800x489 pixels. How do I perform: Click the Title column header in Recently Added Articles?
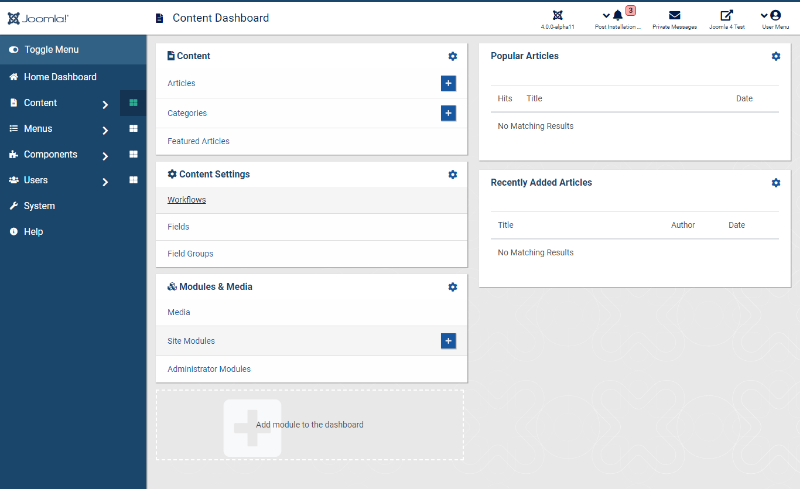tap(506, 225)
